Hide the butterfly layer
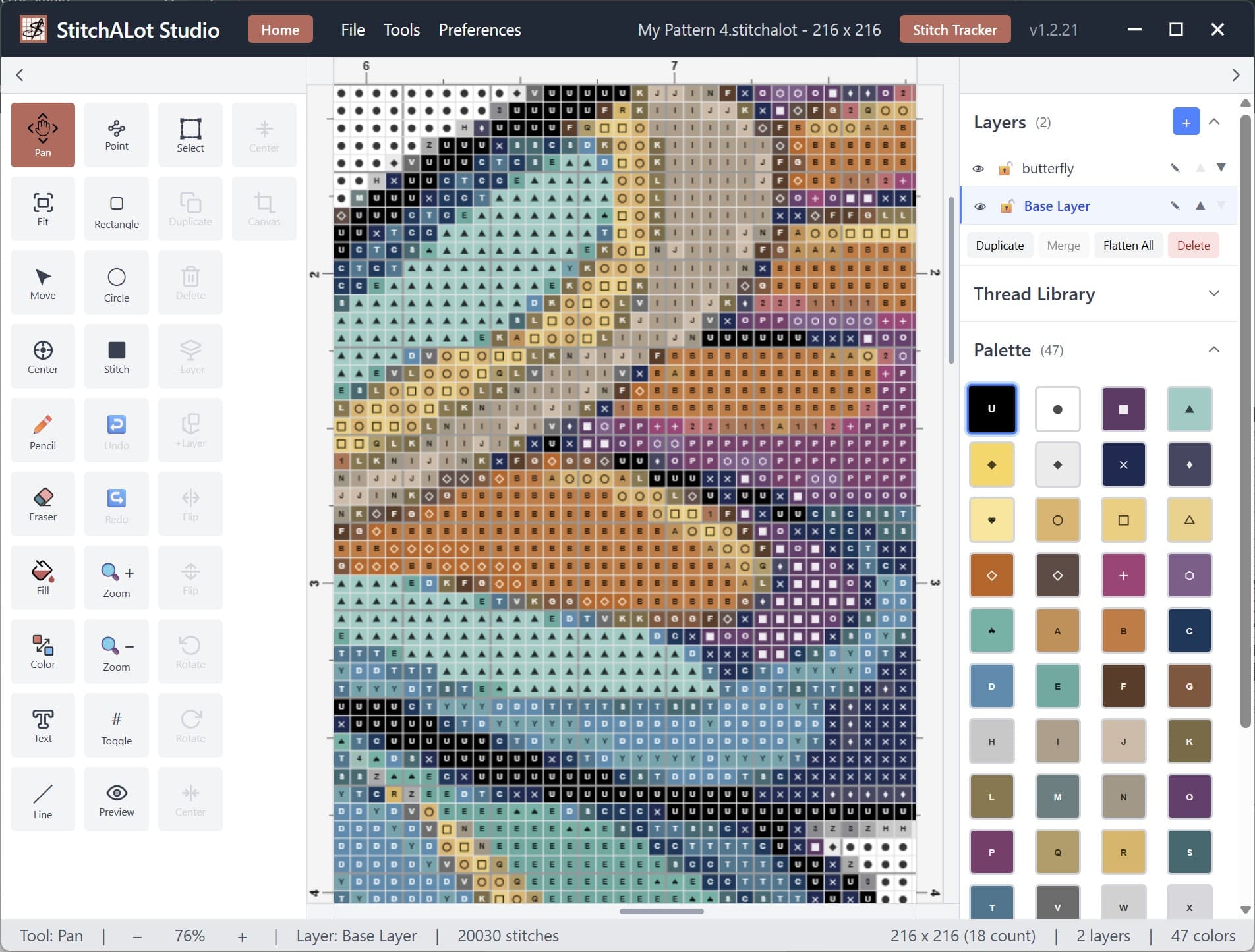This screenshot has width=1255, height=952. (x=979, y=169)
